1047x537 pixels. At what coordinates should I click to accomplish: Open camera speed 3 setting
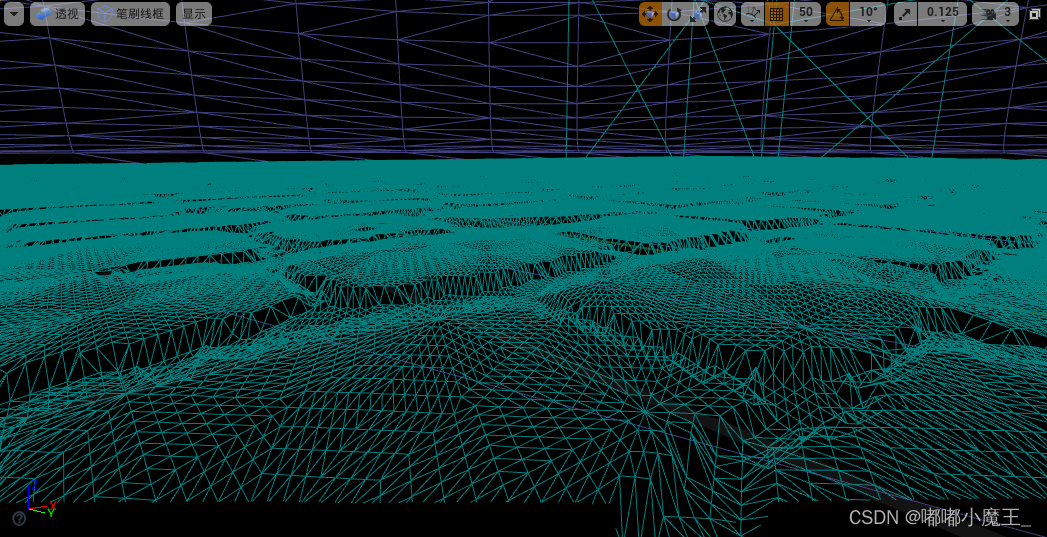coord(996,14)
